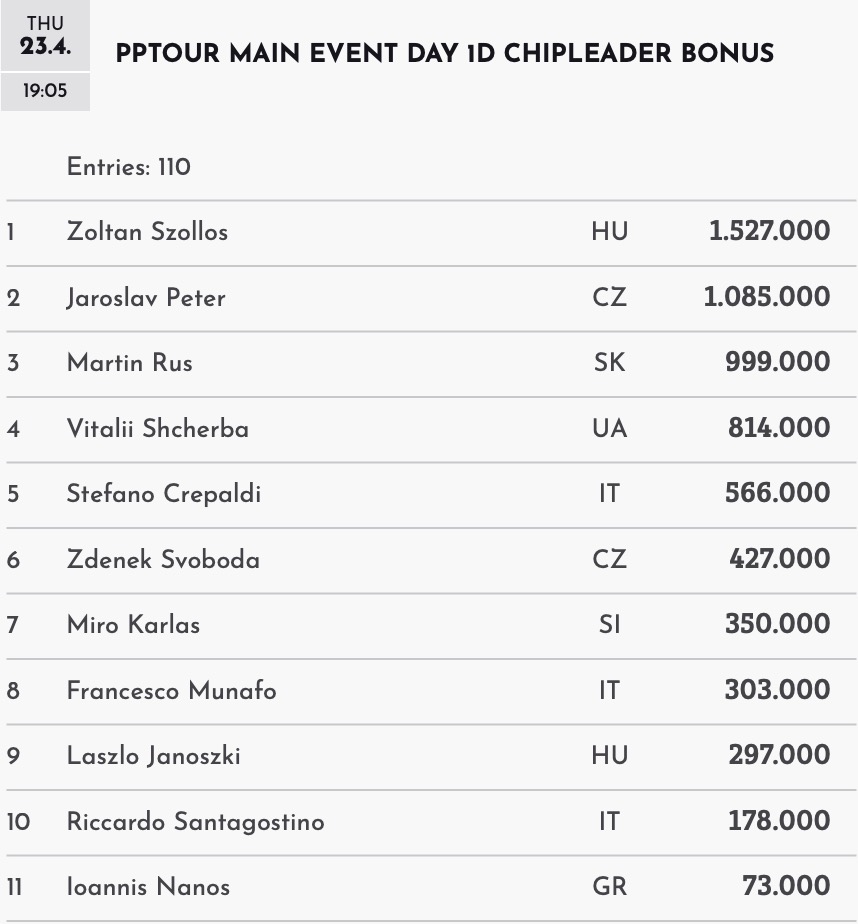
Task: Click the 1.527.000 chip count
Action: pyautogui.click(x=769, y=232)
